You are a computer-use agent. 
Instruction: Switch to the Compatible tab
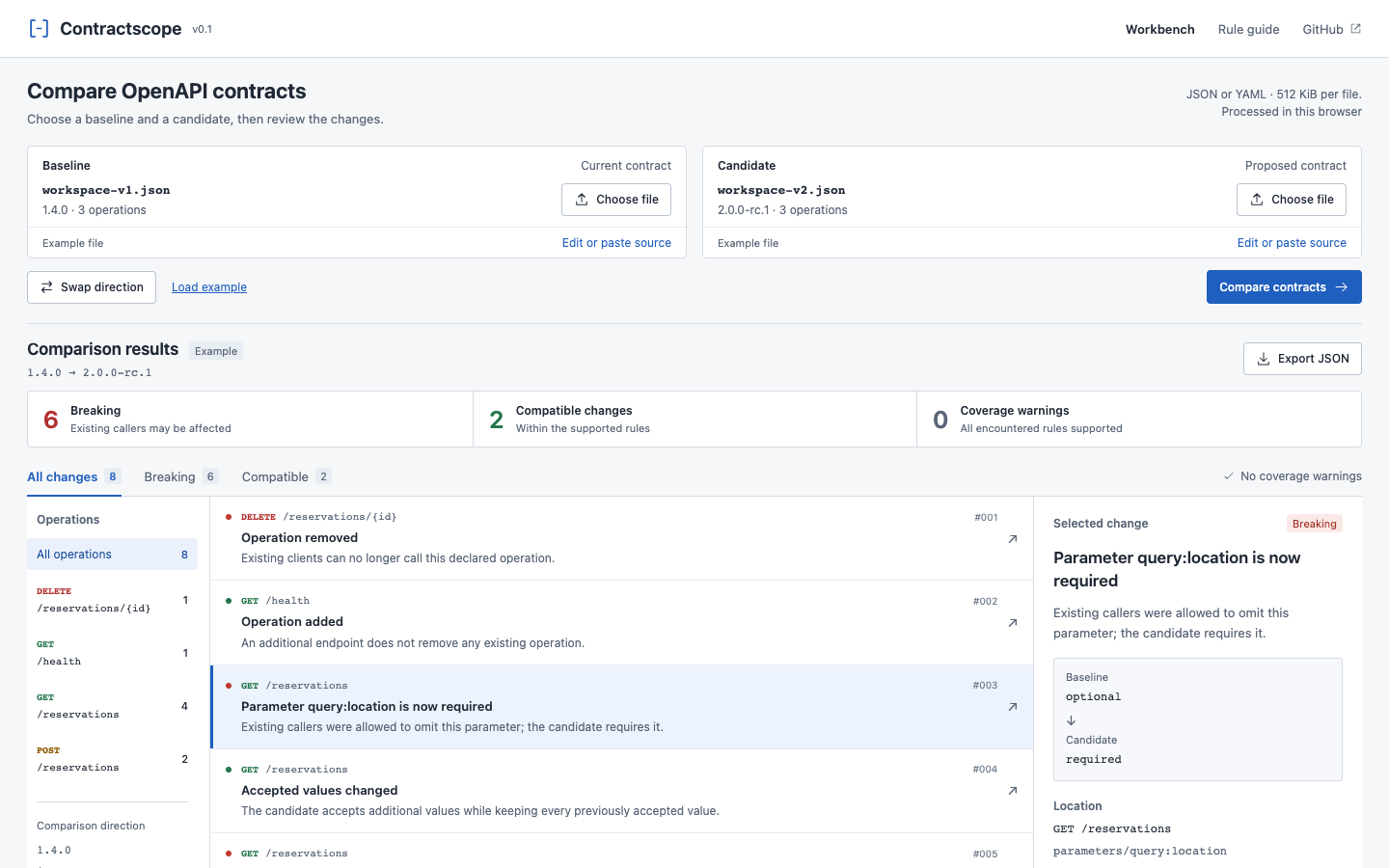coord(286,476)
